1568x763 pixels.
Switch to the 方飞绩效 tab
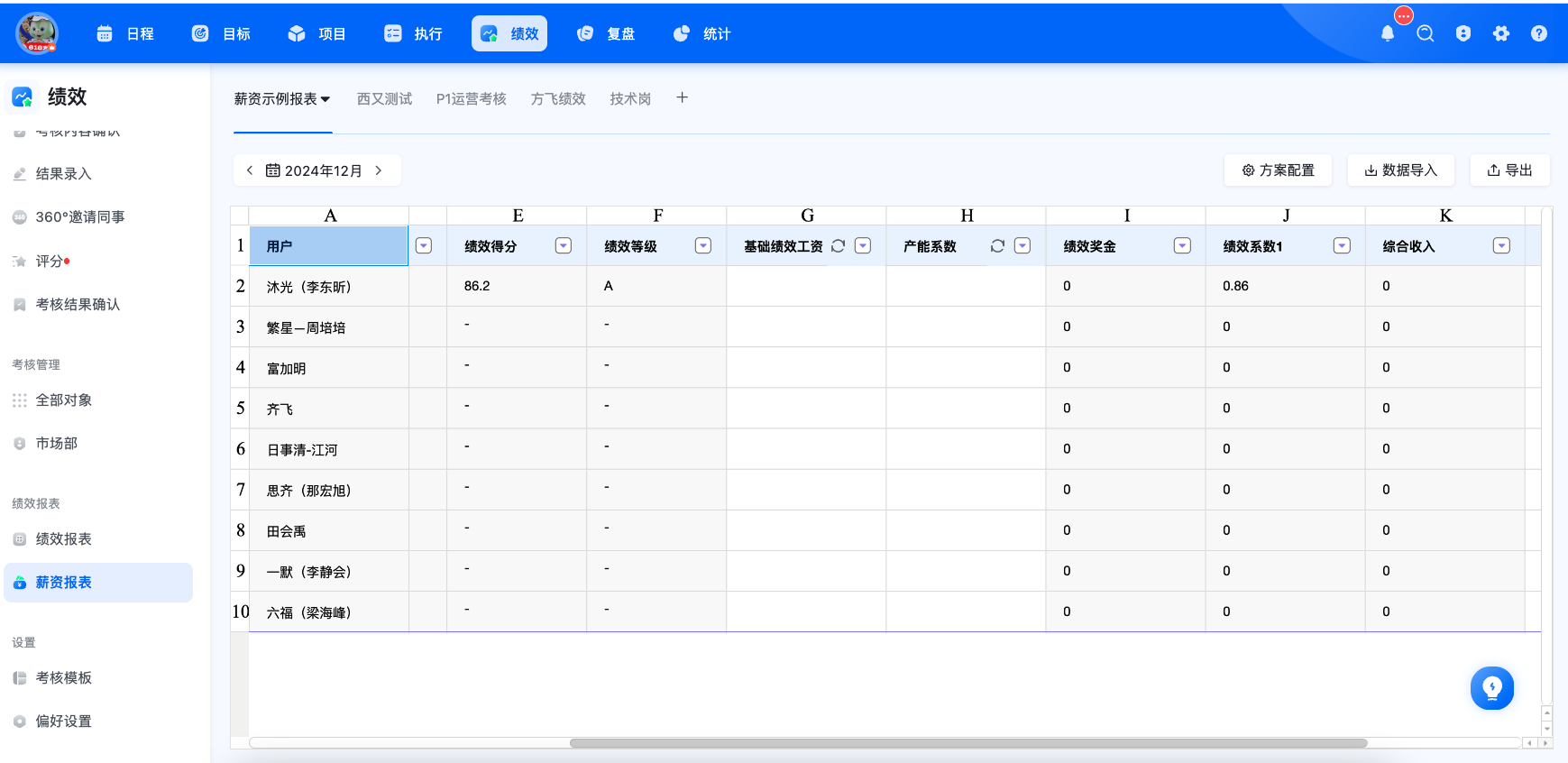(558, 99)
